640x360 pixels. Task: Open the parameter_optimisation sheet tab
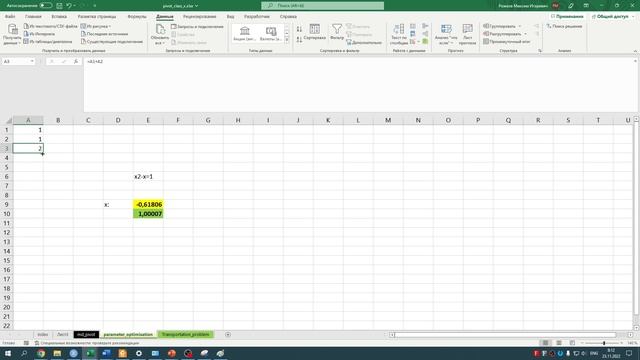tap(128, 334)
